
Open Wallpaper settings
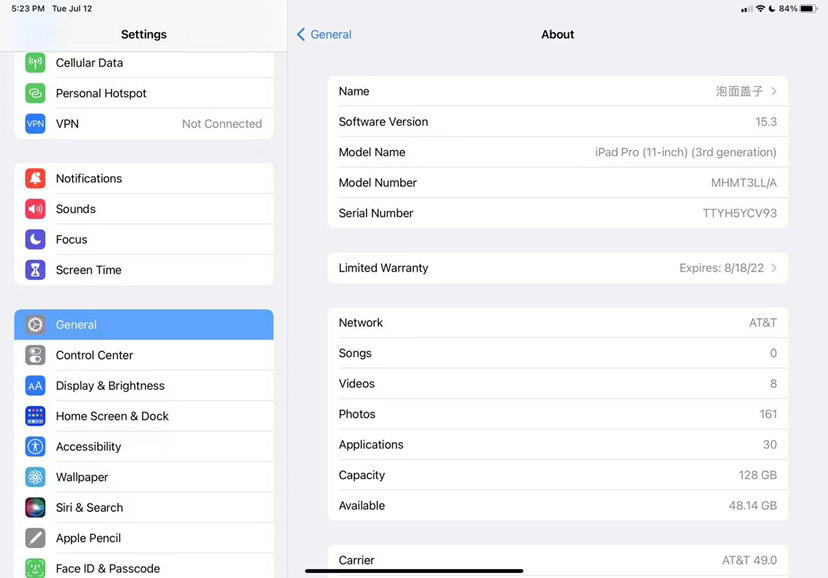tap(144, 477)
